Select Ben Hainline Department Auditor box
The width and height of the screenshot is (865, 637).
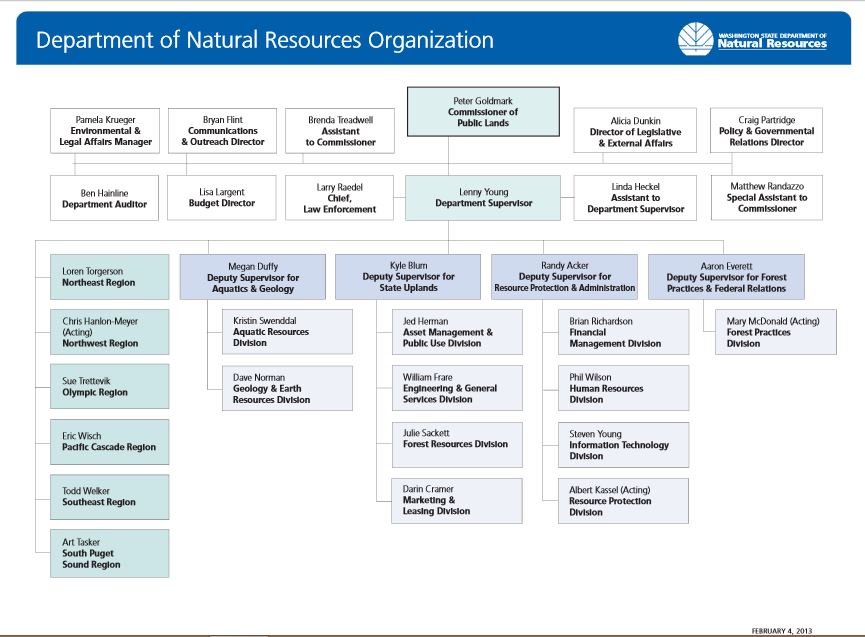point(105,198)
